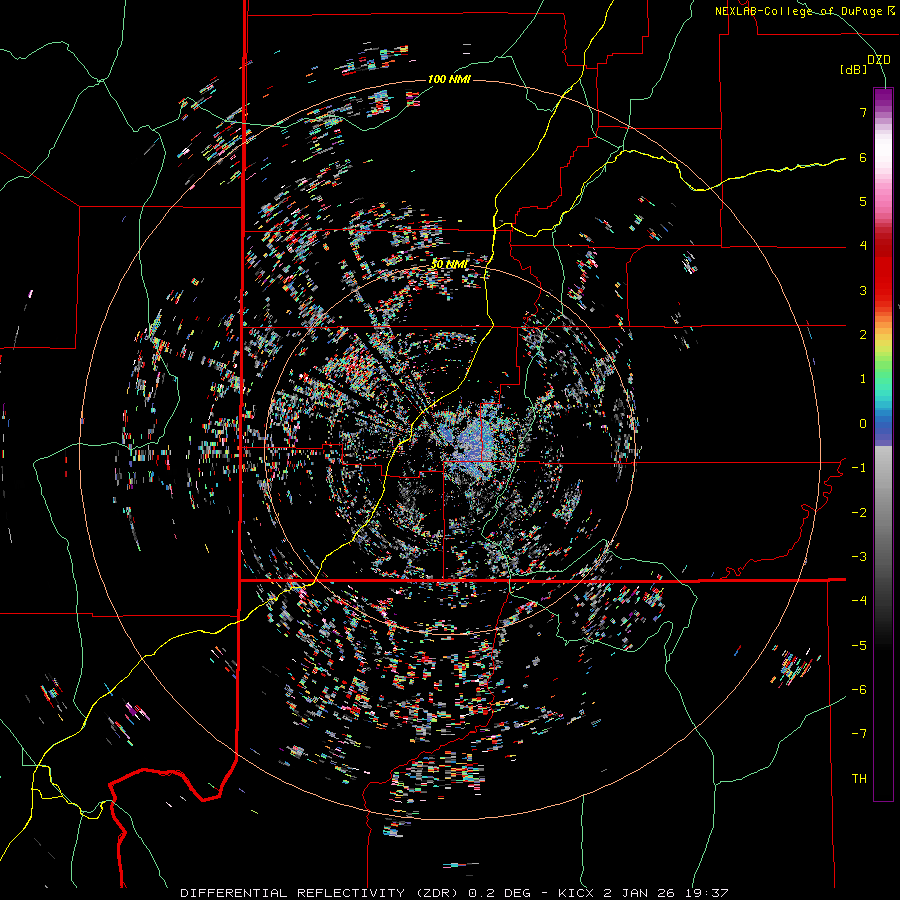Select the positive 3 dB scale tick label
The height and width of the screenshot is (900, 900).
[863, 290]
